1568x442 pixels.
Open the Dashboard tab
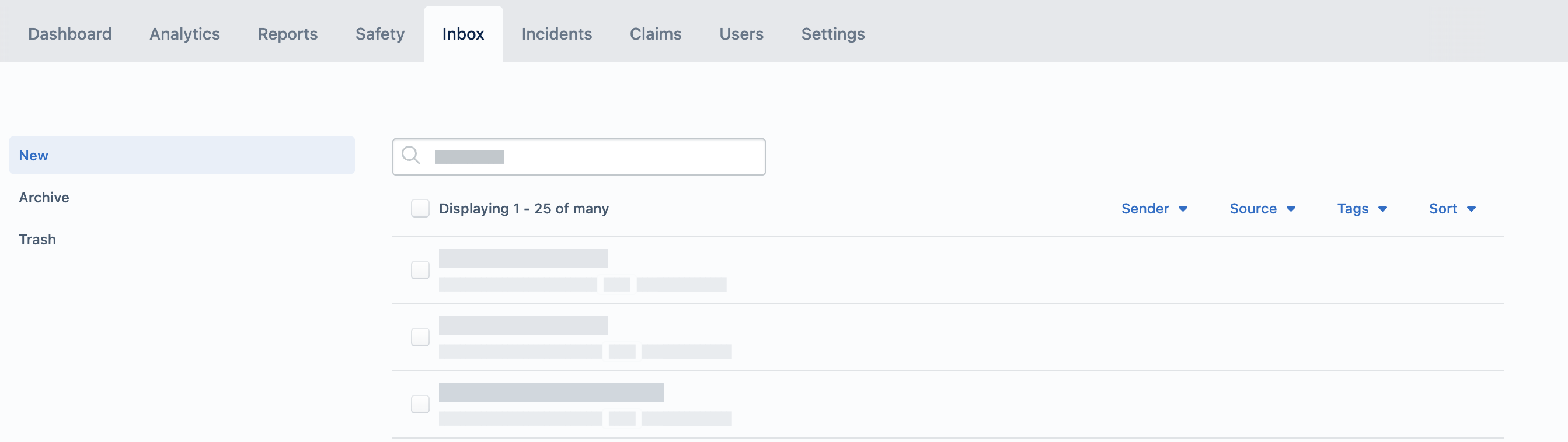(x=70, y=34)
